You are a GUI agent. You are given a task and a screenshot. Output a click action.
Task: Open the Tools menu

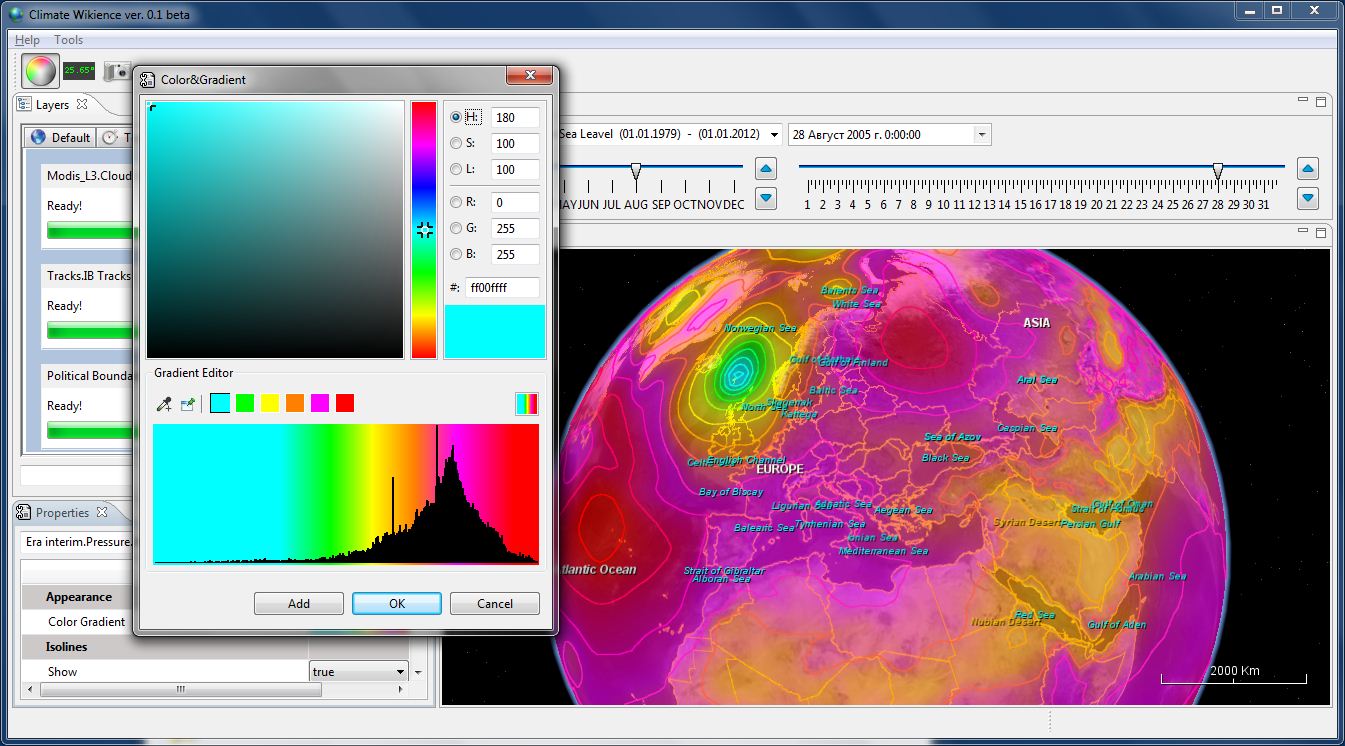[69, 40]
